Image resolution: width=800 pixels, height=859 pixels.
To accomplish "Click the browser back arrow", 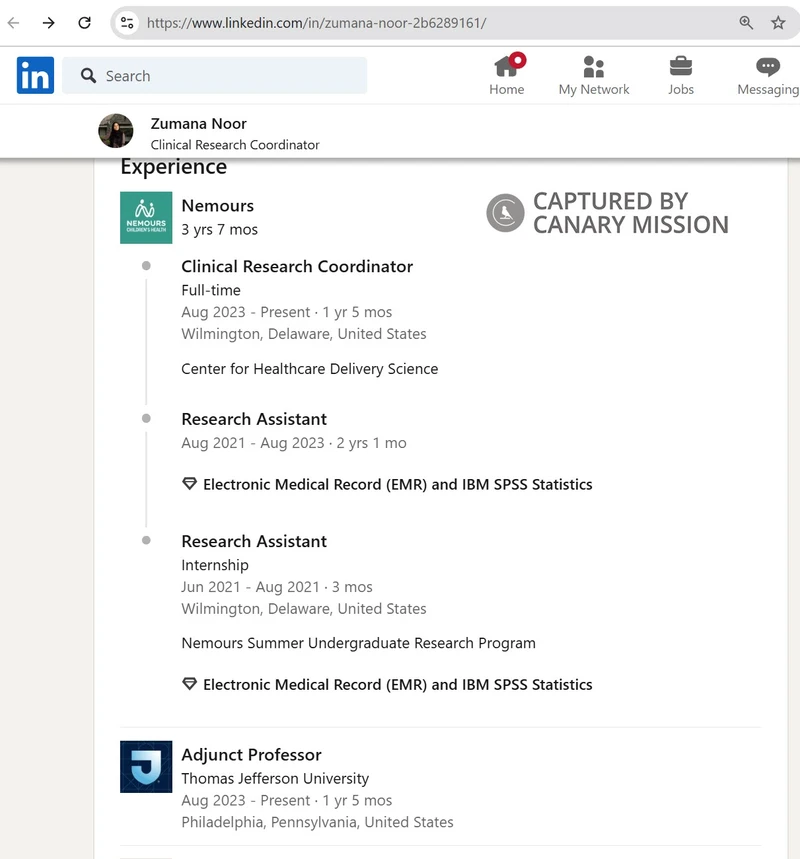I will pyautogui.click(x=14, y=22).
